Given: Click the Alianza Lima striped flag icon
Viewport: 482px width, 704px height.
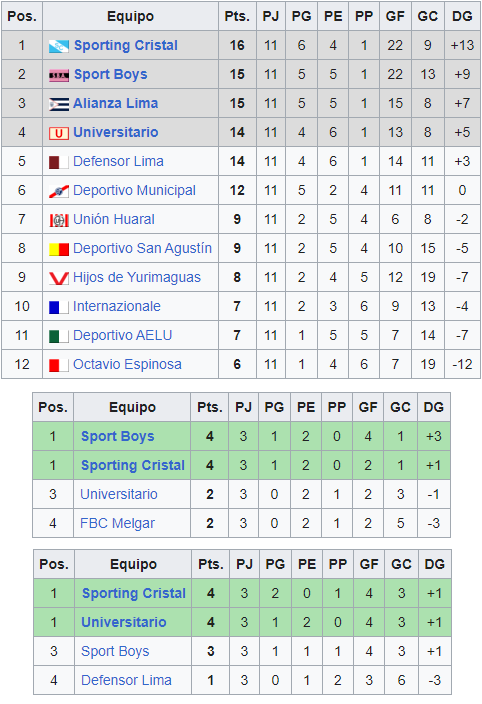Looking at the screenshot, I should [59, 104].
